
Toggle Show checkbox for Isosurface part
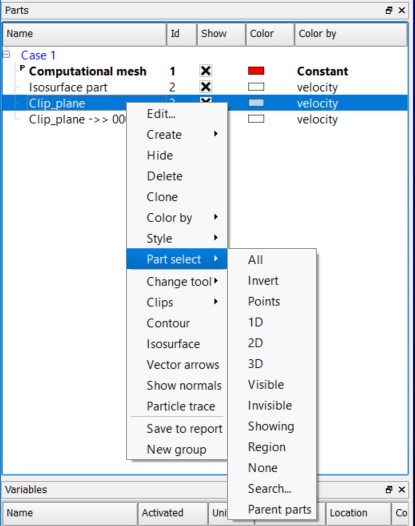[x=205, y=87]
